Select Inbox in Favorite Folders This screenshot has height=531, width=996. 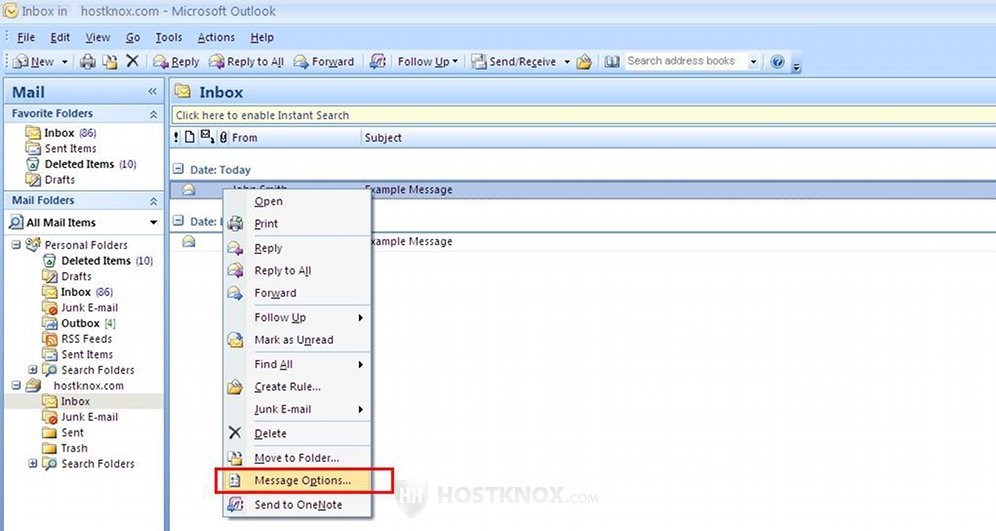pyautogui.click(x=60, y=133)
